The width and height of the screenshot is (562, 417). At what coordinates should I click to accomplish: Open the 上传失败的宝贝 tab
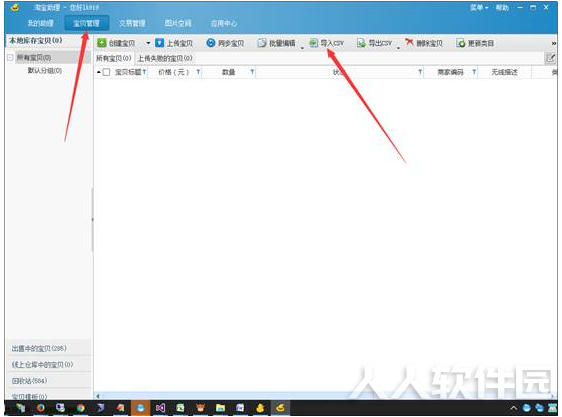pos(165,58)
